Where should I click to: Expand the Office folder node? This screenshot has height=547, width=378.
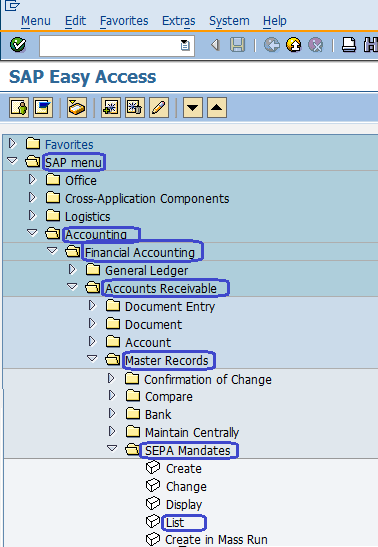point(32,180)
